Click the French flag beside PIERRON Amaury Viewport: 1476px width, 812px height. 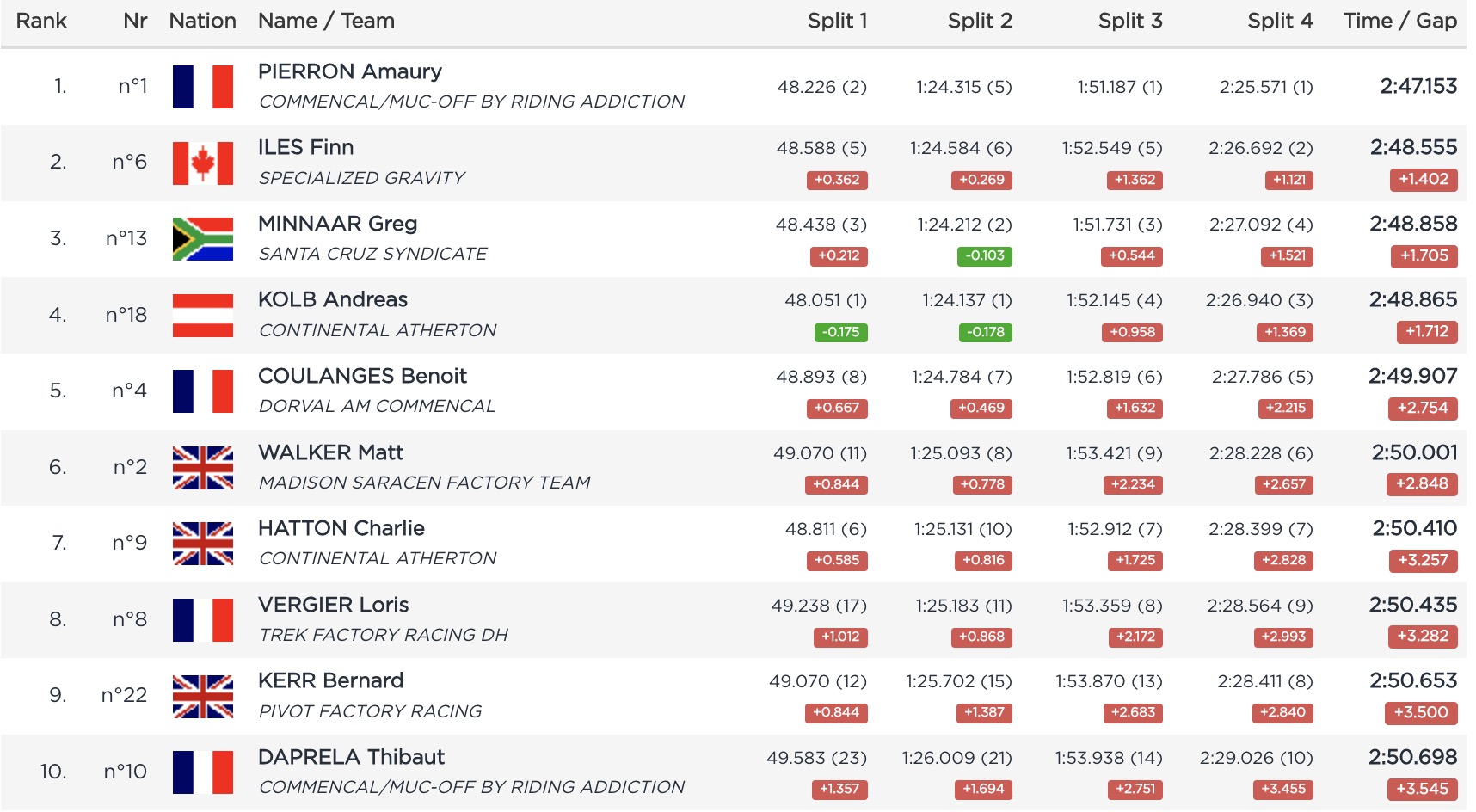click(202, 87)
